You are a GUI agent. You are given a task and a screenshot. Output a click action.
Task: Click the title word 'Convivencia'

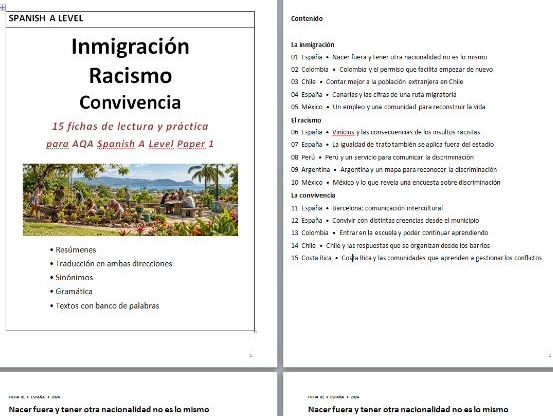point(130,103)
